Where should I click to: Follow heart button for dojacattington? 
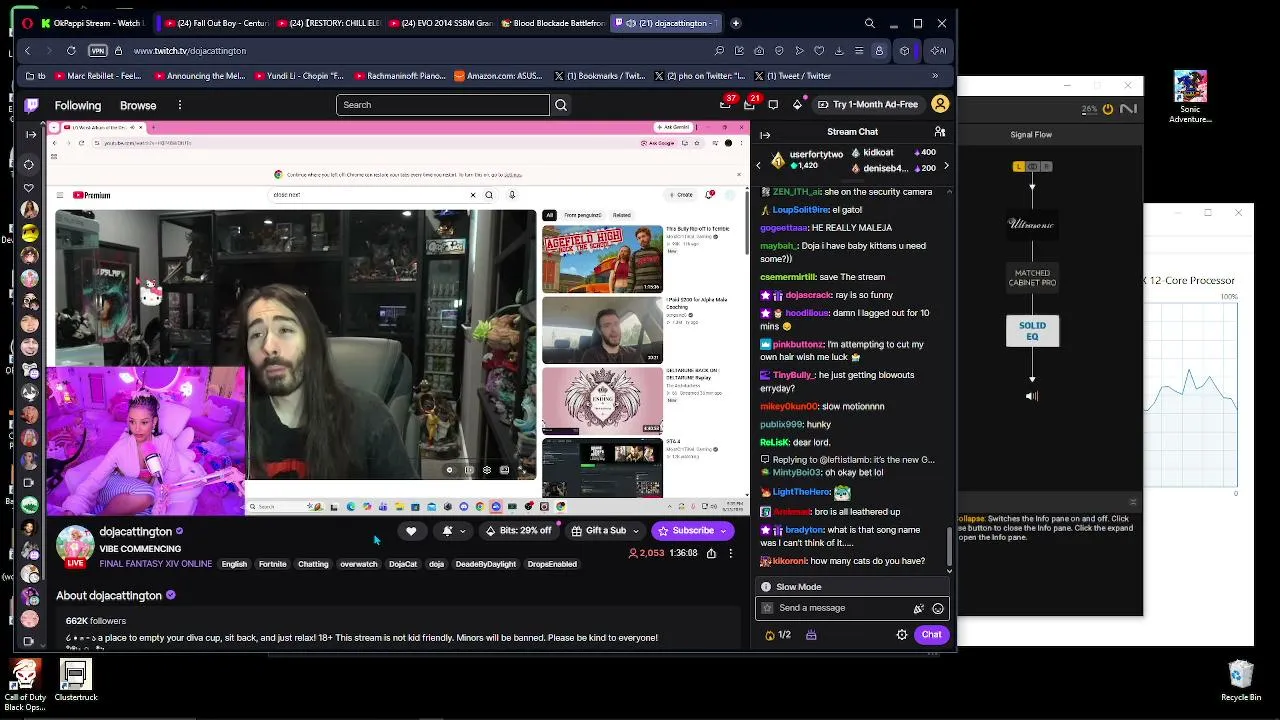click(411, 531)
